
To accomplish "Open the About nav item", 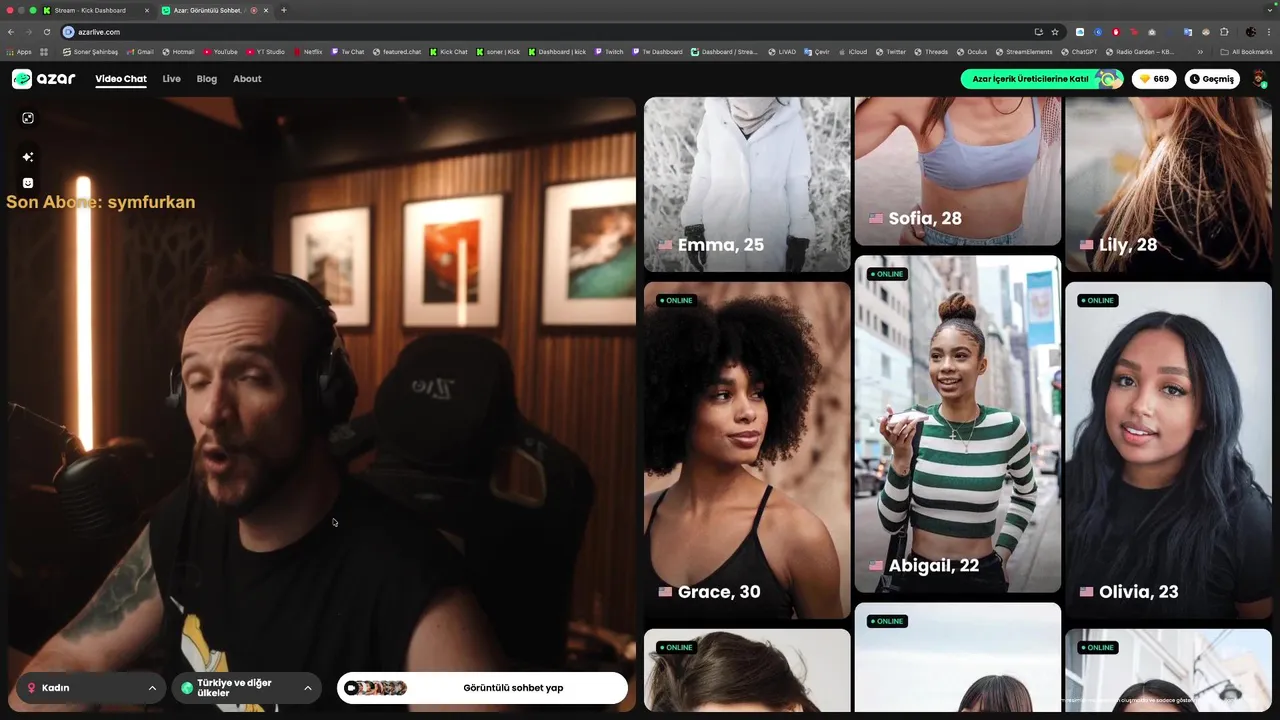I will [247, 79].
